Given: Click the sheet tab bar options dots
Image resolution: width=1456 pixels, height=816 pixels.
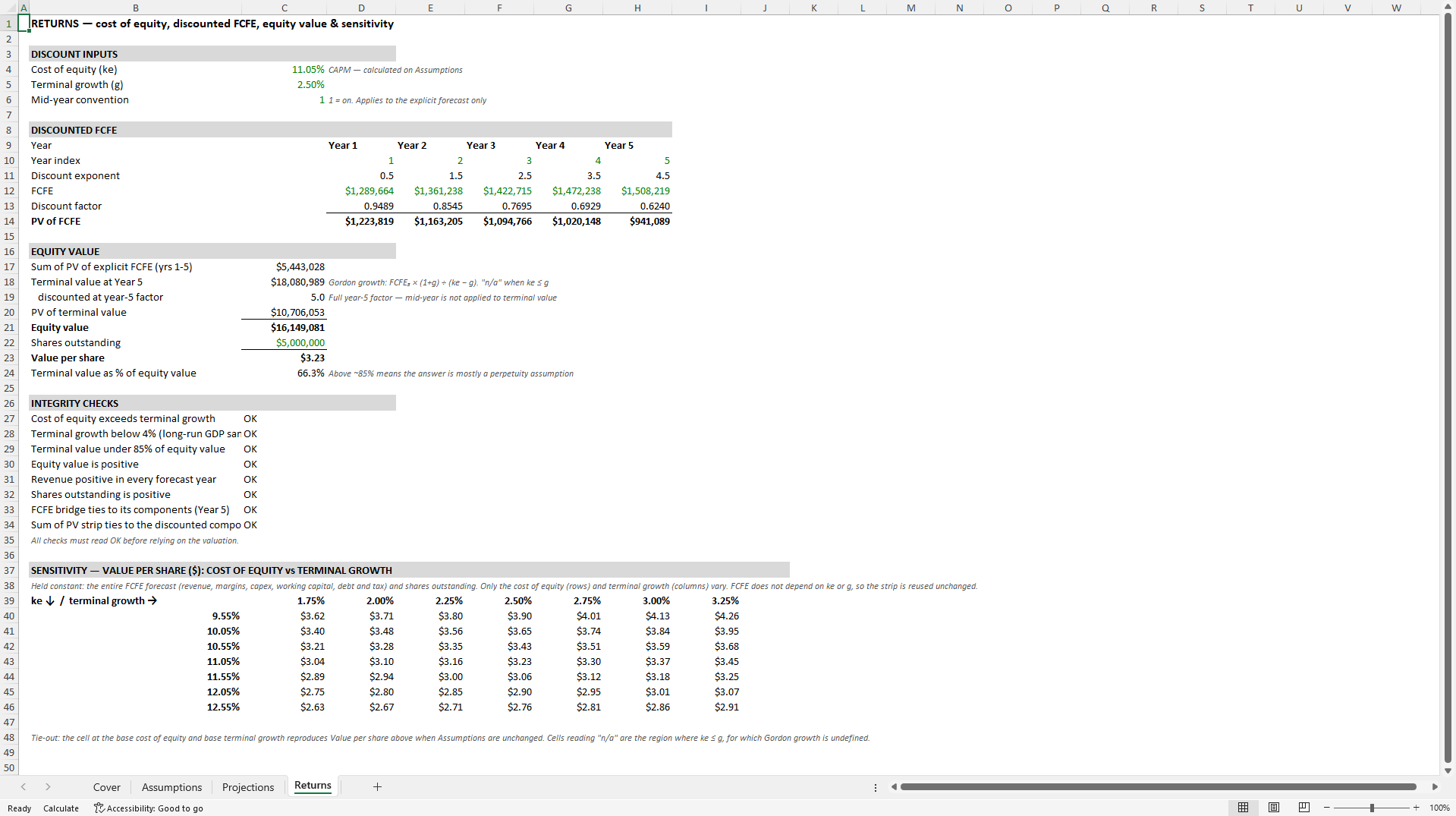Looking at the screenshot, I should (876, 787).
